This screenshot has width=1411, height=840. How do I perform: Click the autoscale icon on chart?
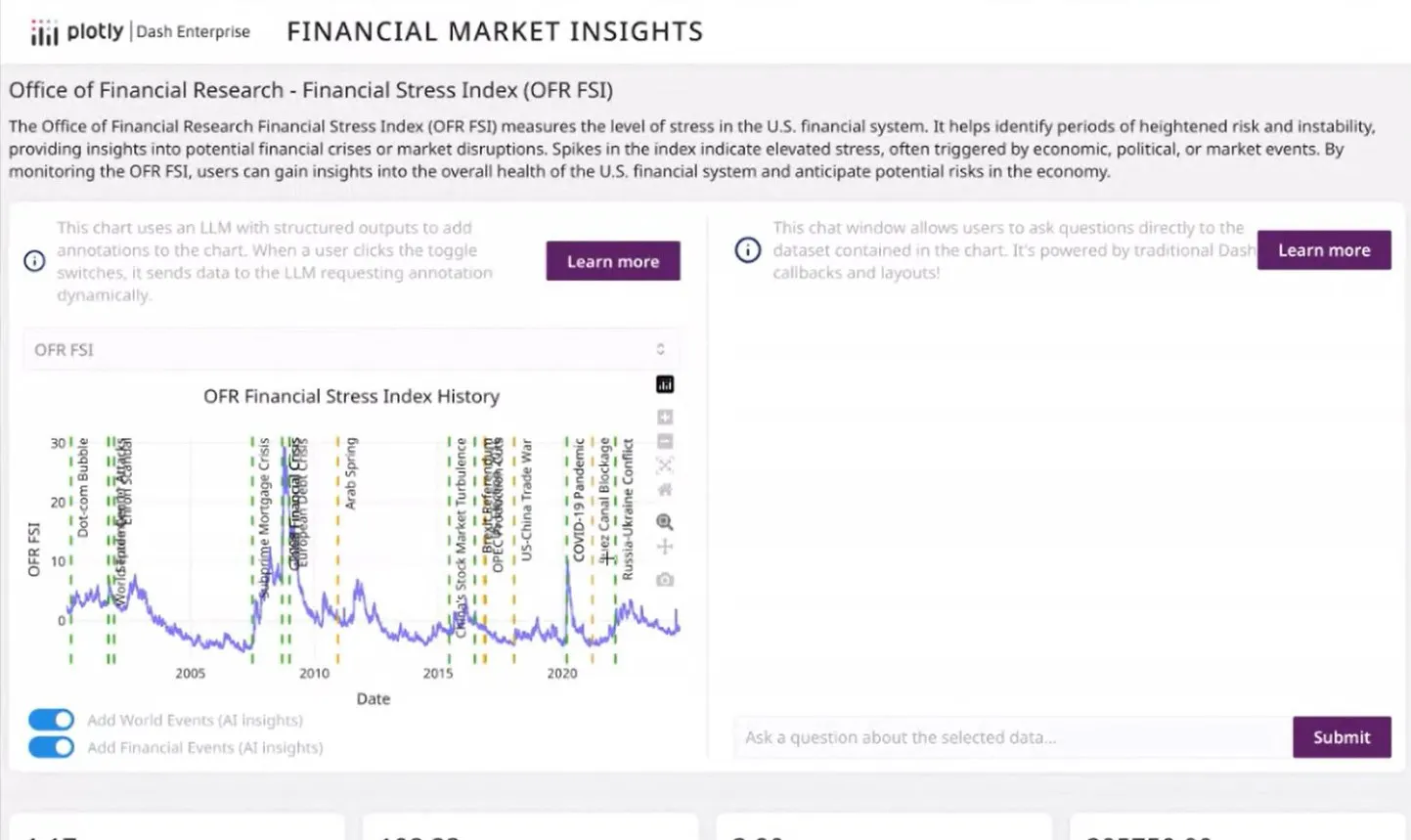tap(665, 465)
